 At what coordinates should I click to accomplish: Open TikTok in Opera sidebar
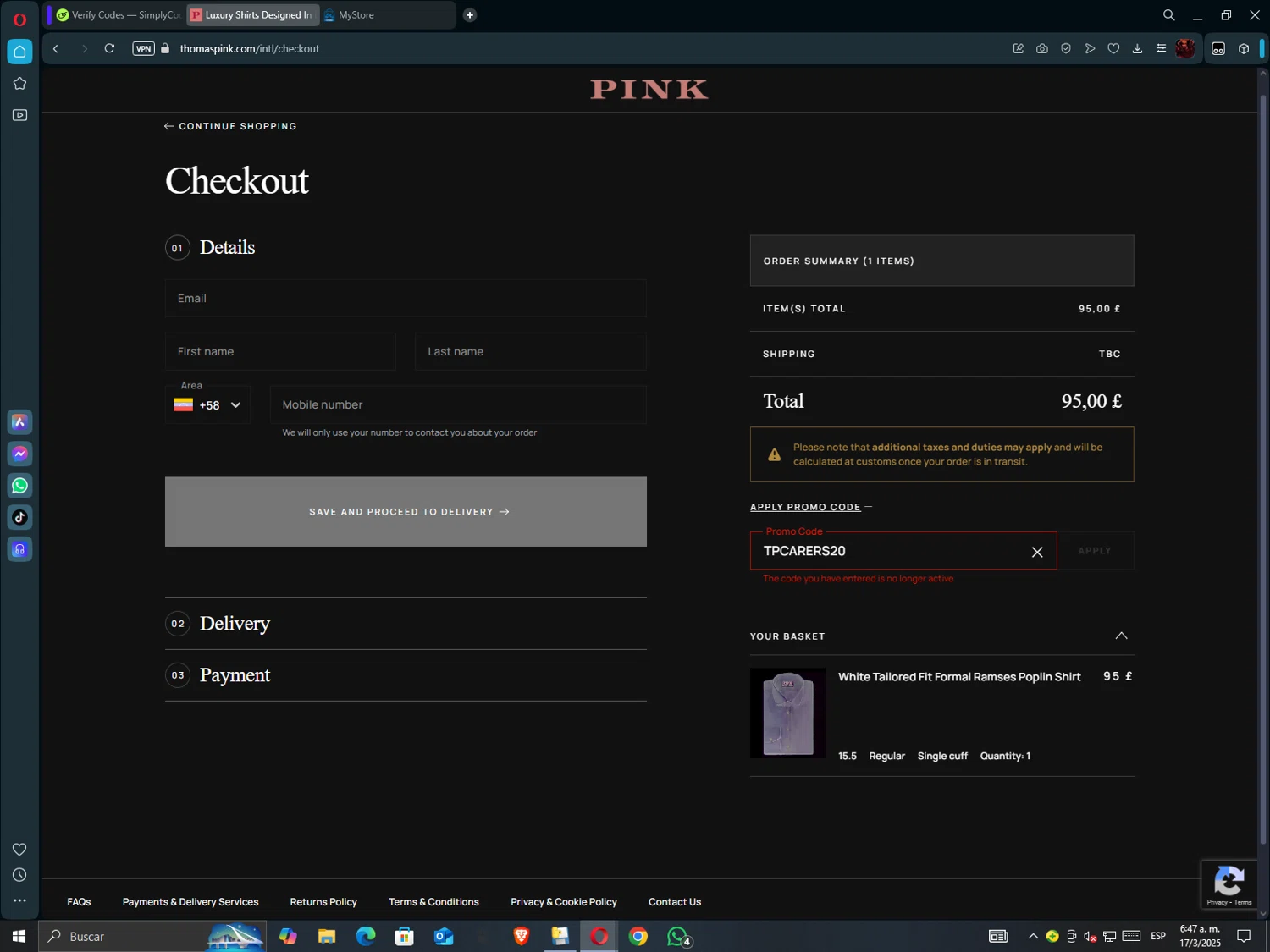(19, 518)
